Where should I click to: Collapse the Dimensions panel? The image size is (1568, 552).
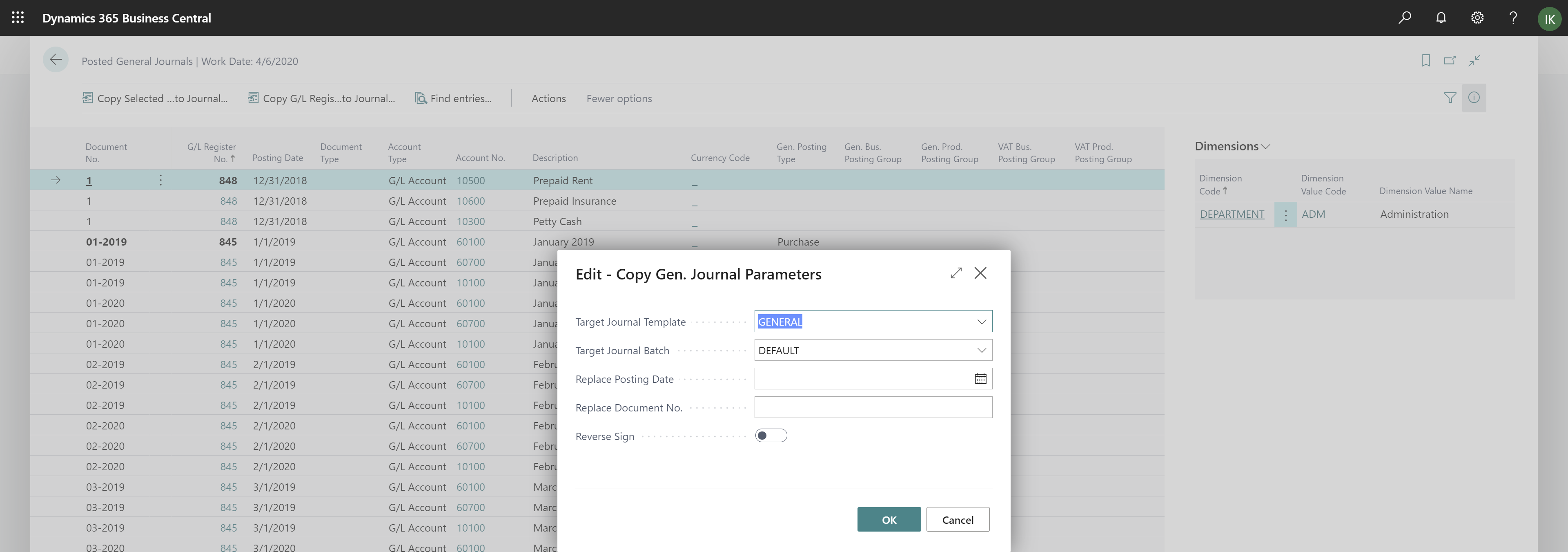pyautogui.click(x=1265, y=146)
